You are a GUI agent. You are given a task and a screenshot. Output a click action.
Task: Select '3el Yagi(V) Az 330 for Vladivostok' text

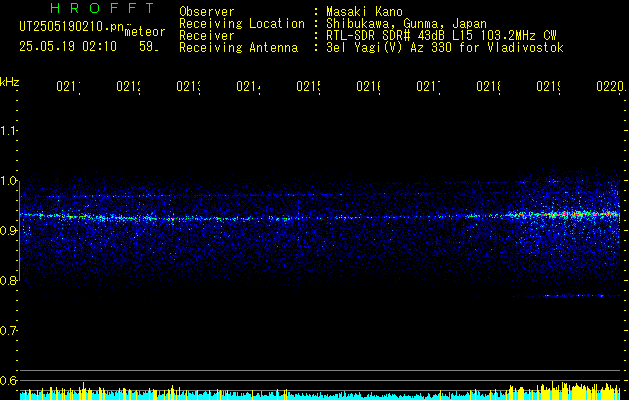click(445, 48)
